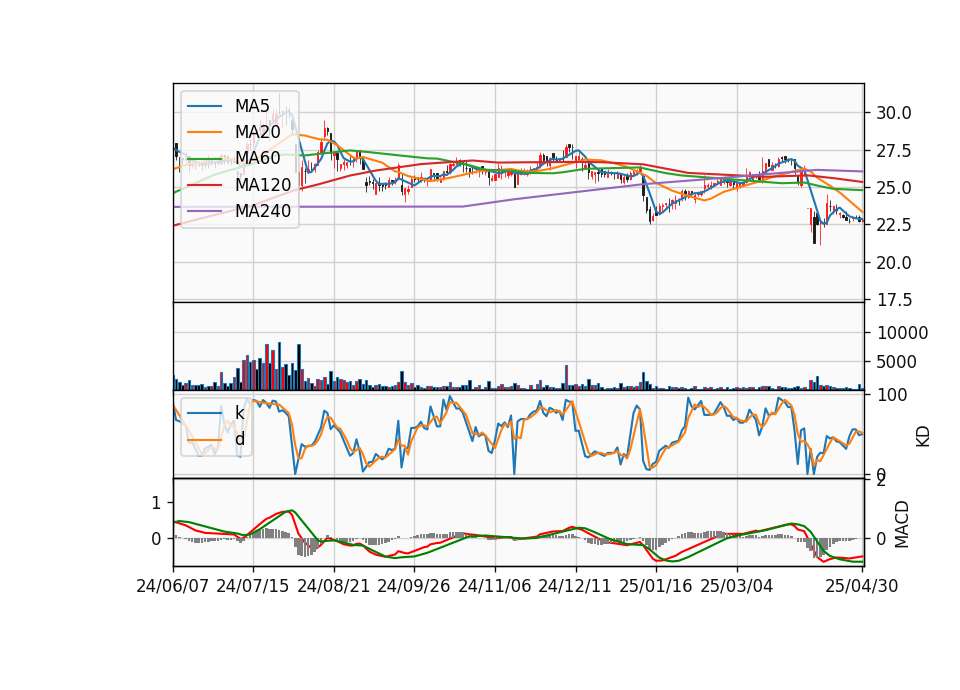
Task: Click the 24/07/15 date label
Action: [x=253, y=586]
